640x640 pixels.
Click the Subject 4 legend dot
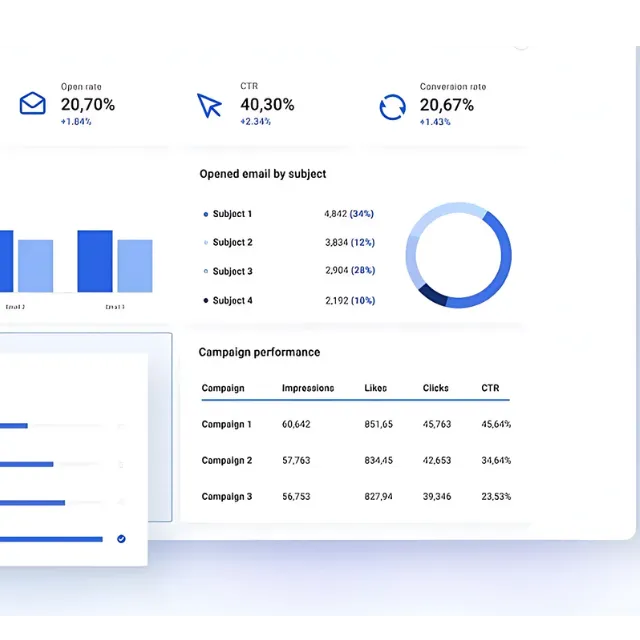click(x=206, y=300)
